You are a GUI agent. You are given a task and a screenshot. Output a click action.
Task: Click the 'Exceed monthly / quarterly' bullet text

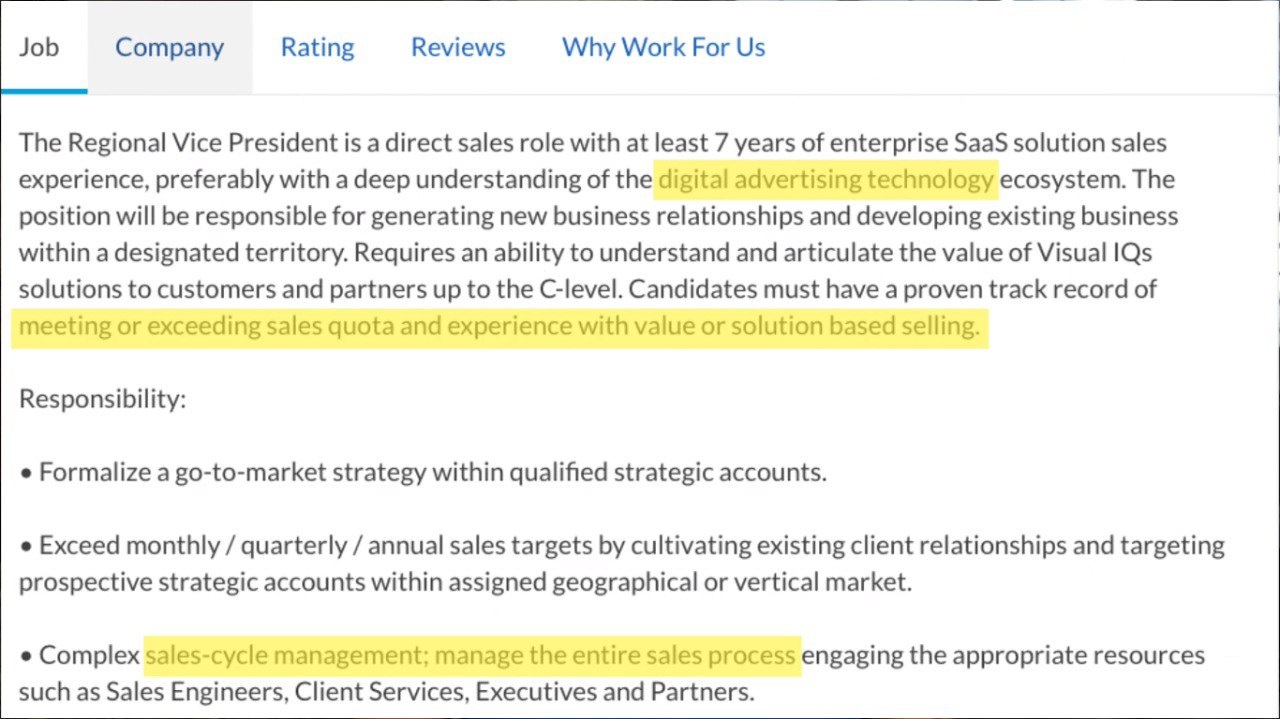621,563
